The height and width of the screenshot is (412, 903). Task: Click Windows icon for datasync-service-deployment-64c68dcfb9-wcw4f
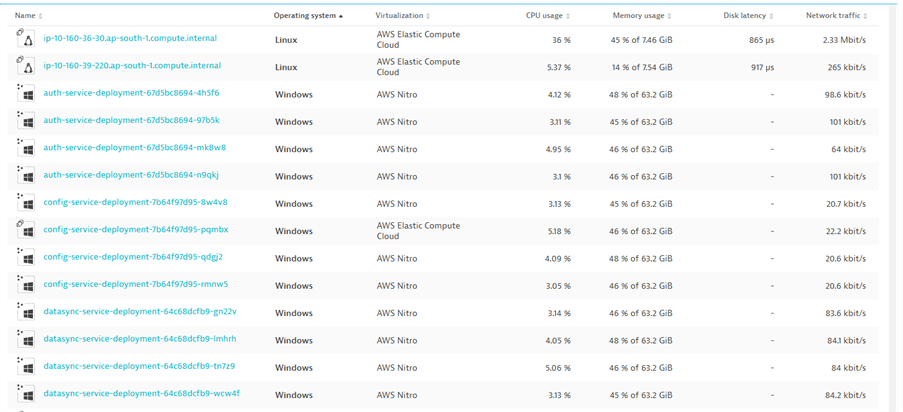[x=25, y=395]
